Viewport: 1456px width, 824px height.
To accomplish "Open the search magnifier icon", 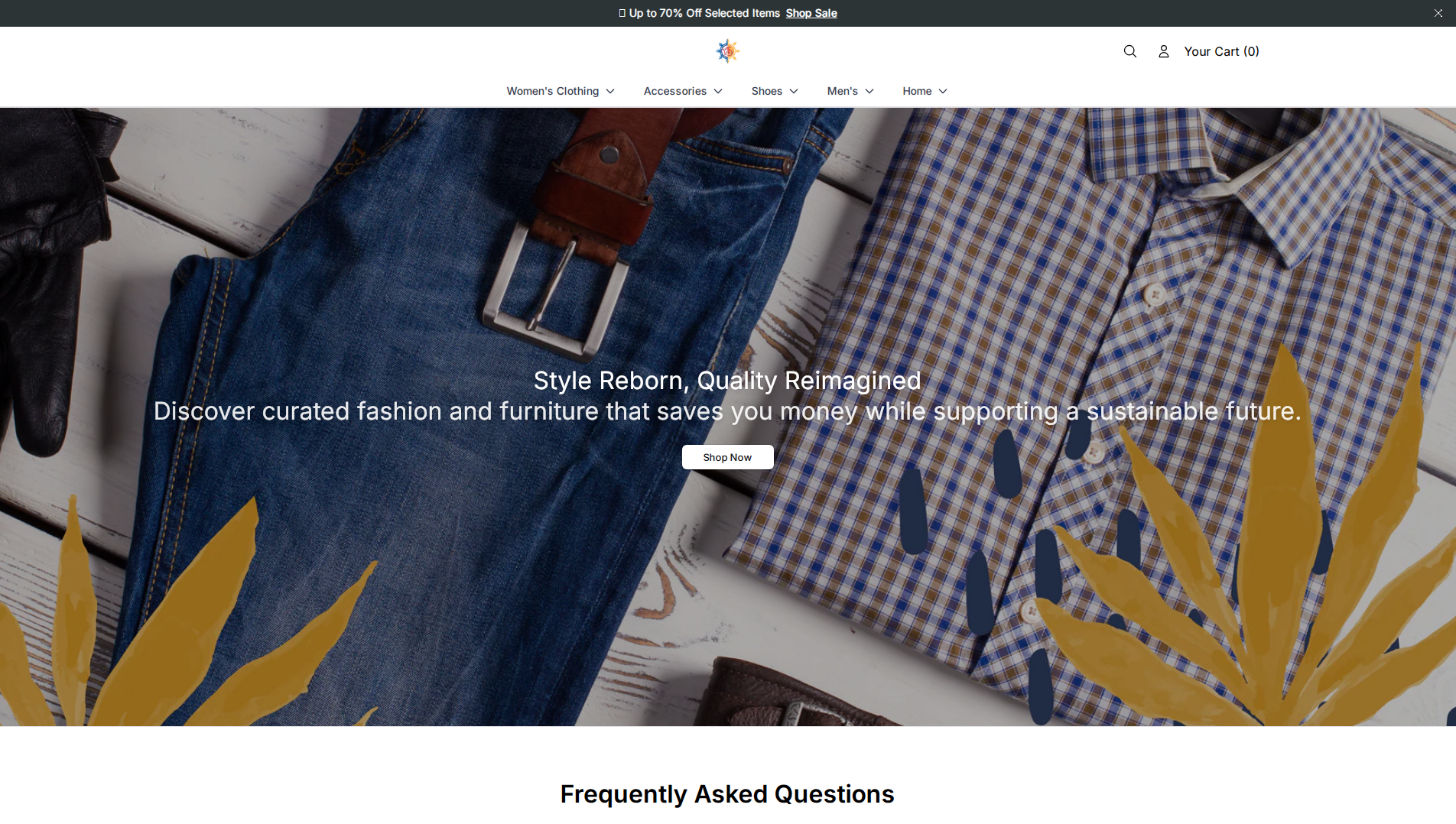I will point(1129,51).
